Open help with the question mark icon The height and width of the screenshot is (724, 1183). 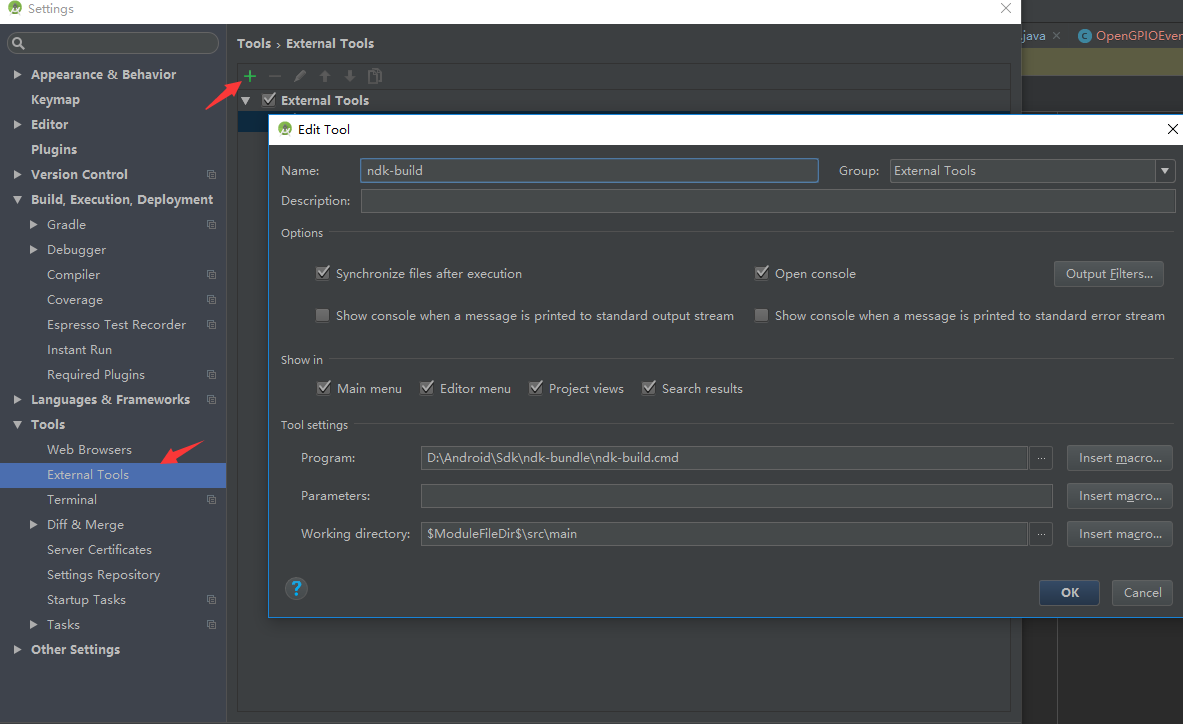click(x=297, y=588)
